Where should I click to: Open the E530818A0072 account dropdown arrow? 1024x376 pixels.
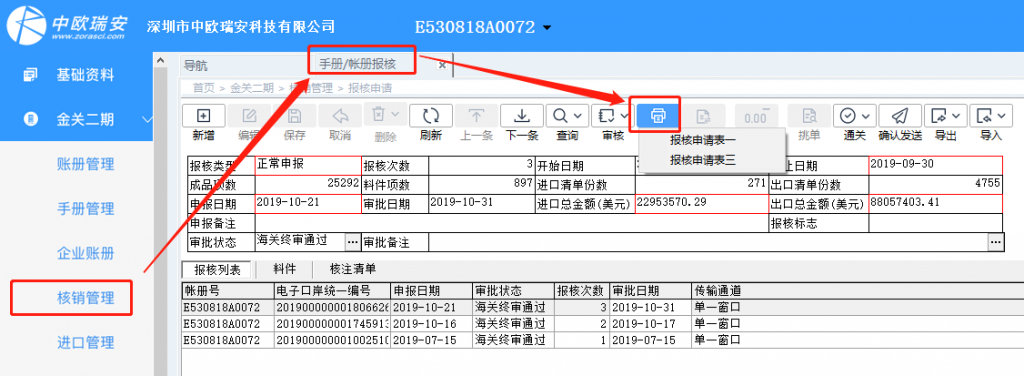547,27
